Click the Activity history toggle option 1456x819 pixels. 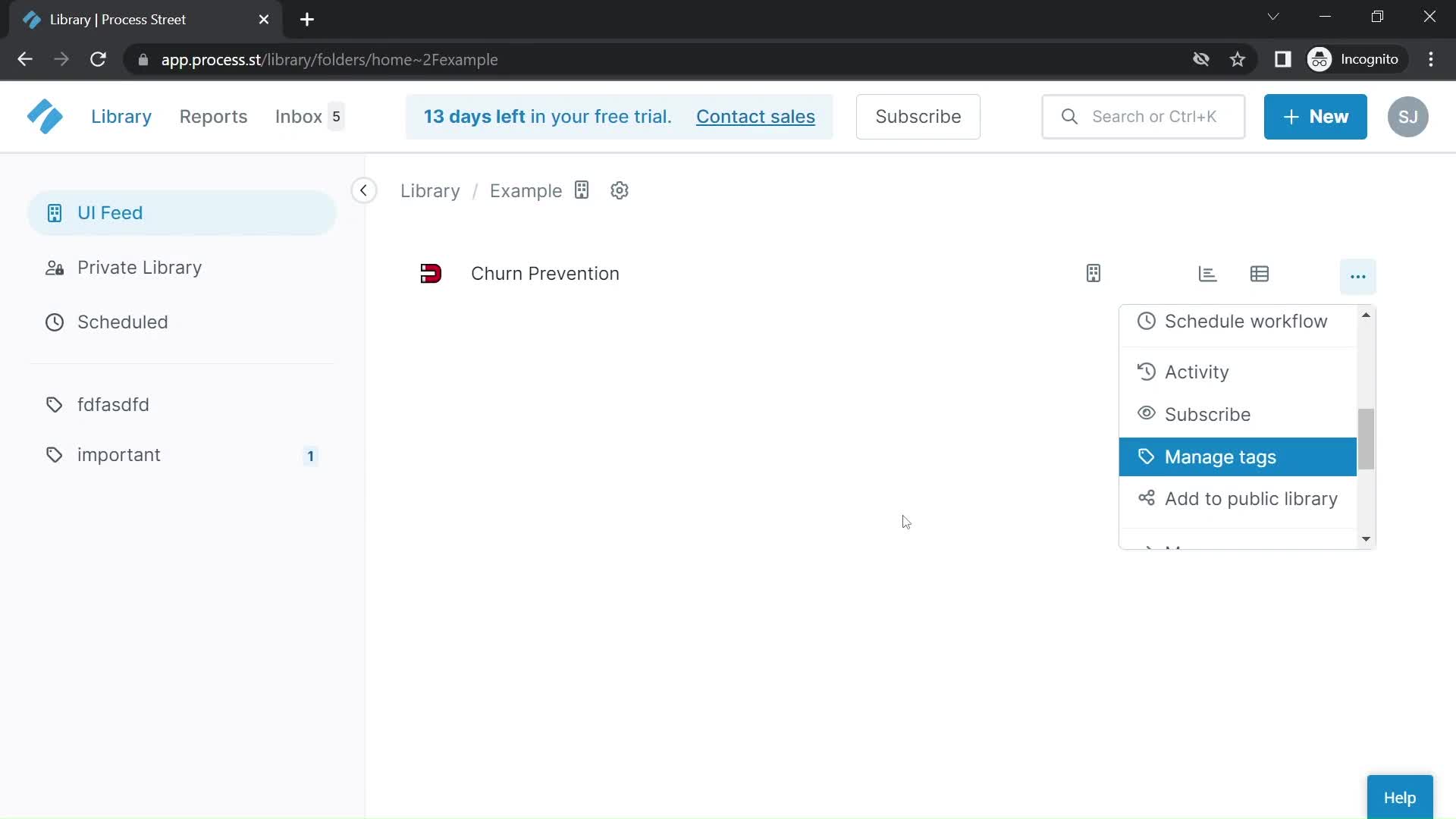pos(1196,372)
